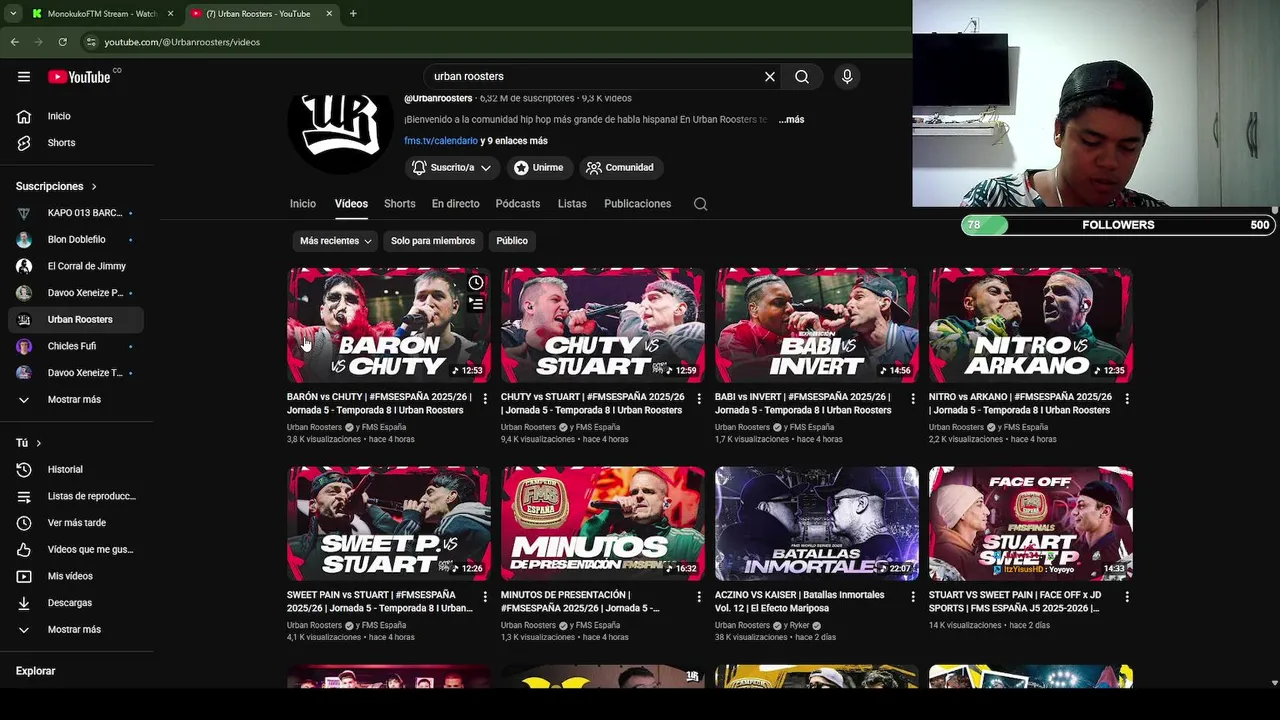Open y 9 enlaces más link
This screenshot has height=720, width=1280.
coord(514,141)
